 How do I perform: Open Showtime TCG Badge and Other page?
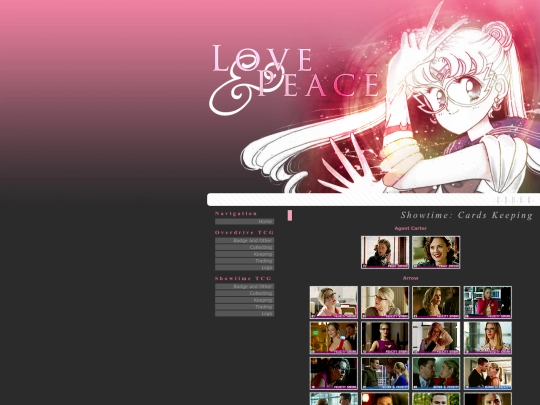[x=245, y=287]
